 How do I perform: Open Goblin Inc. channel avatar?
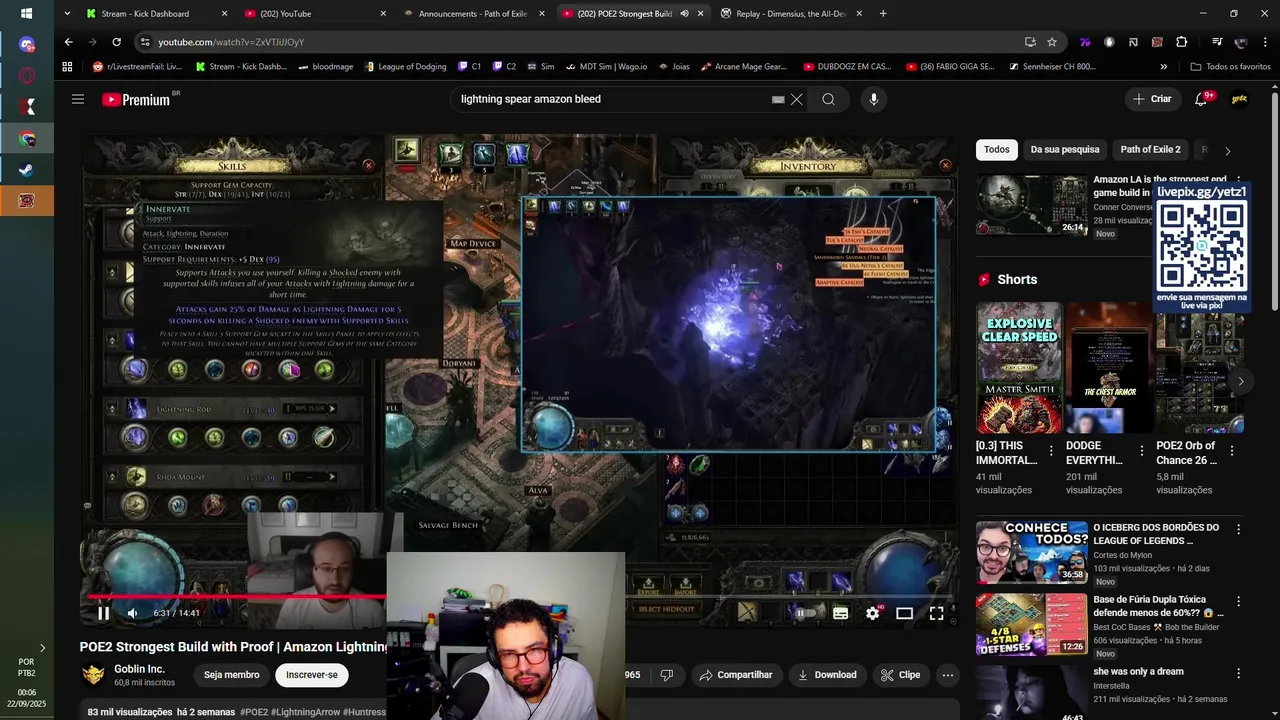point(93,675)
